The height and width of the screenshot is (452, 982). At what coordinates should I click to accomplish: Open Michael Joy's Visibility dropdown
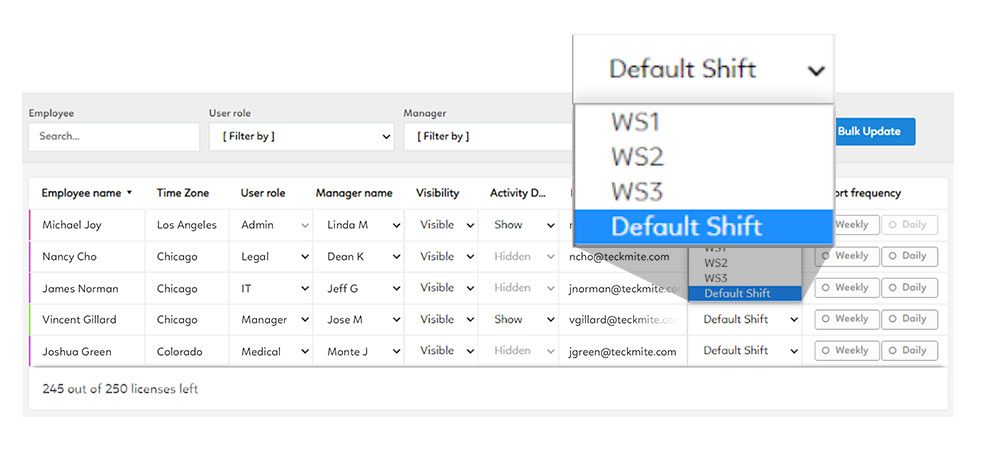(x=447, y=225)
